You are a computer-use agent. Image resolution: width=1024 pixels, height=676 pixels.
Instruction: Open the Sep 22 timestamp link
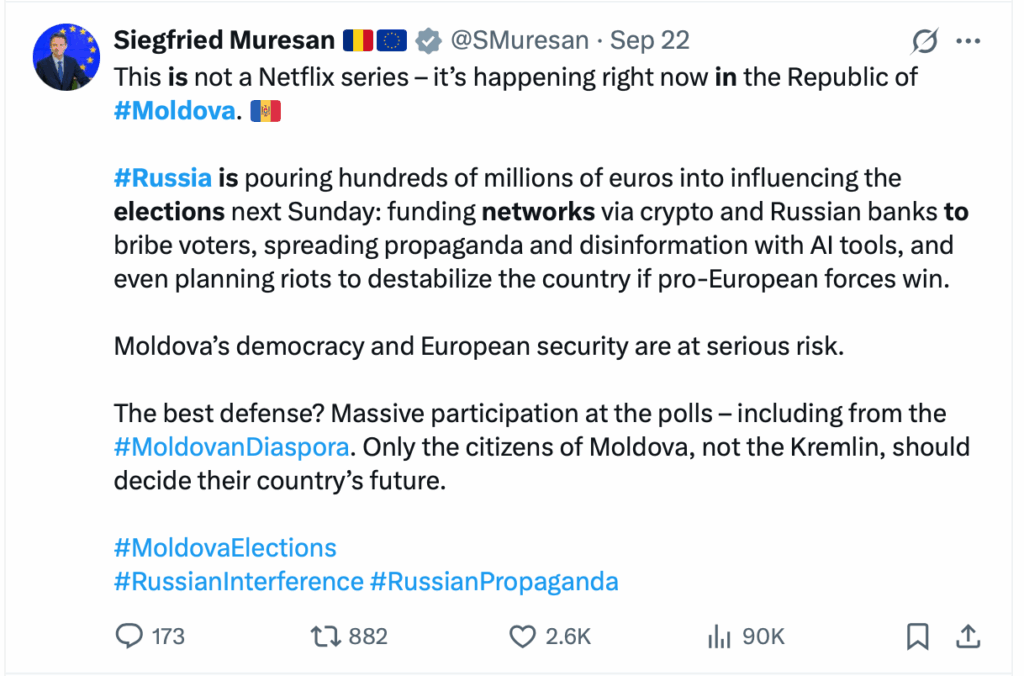(x=650, y=41)
